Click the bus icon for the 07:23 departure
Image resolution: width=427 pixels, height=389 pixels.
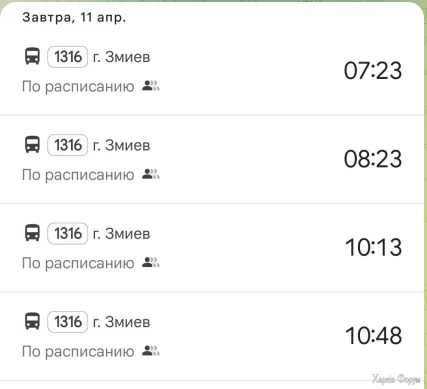[x=32, y=57]
